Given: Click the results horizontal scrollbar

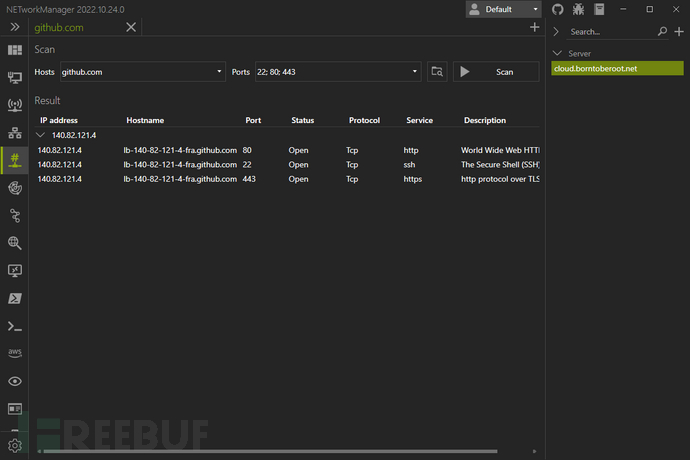Looking at the screenshot, I should coord(270,451).
